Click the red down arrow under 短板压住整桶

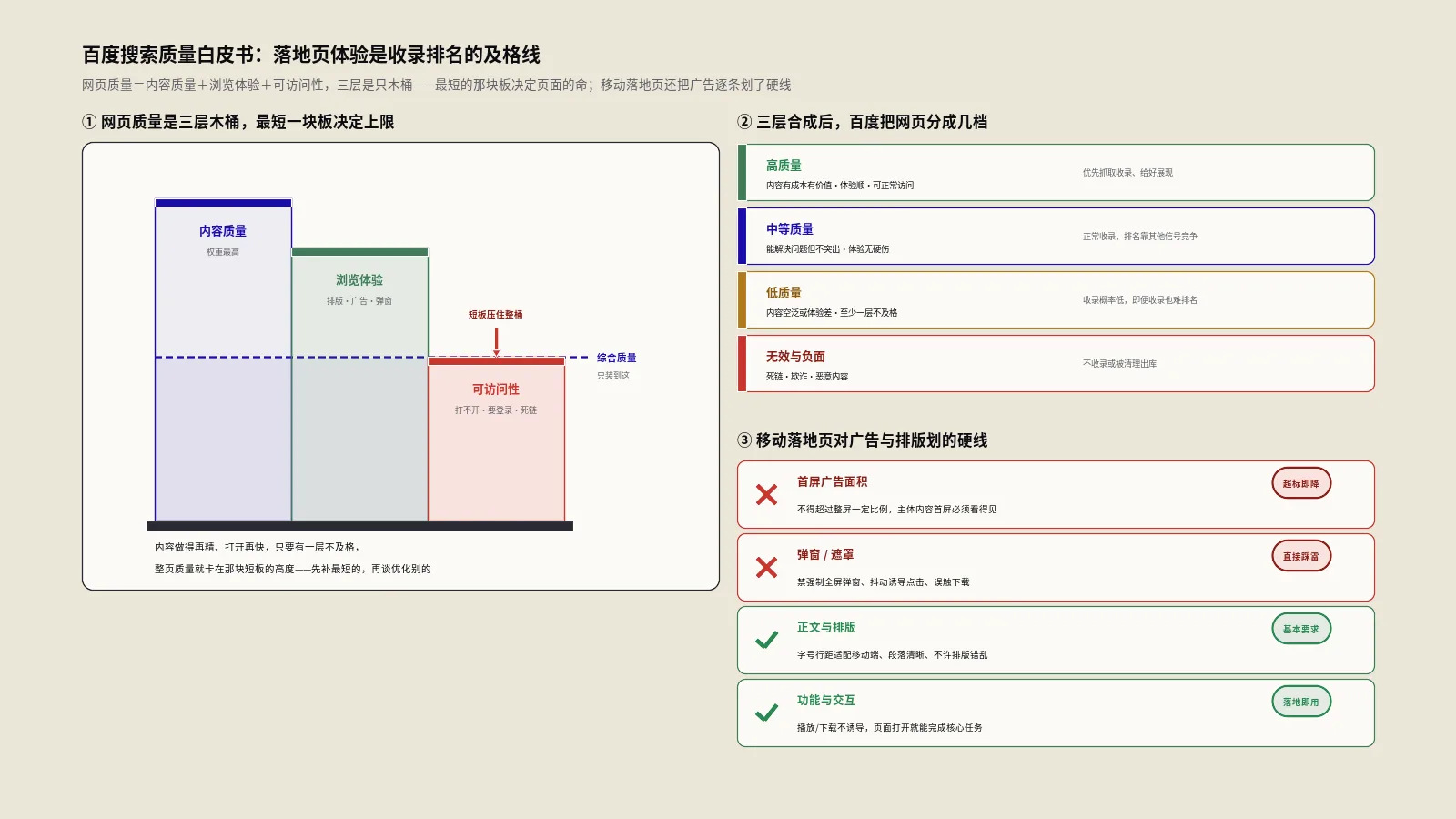tap(496, 342)
